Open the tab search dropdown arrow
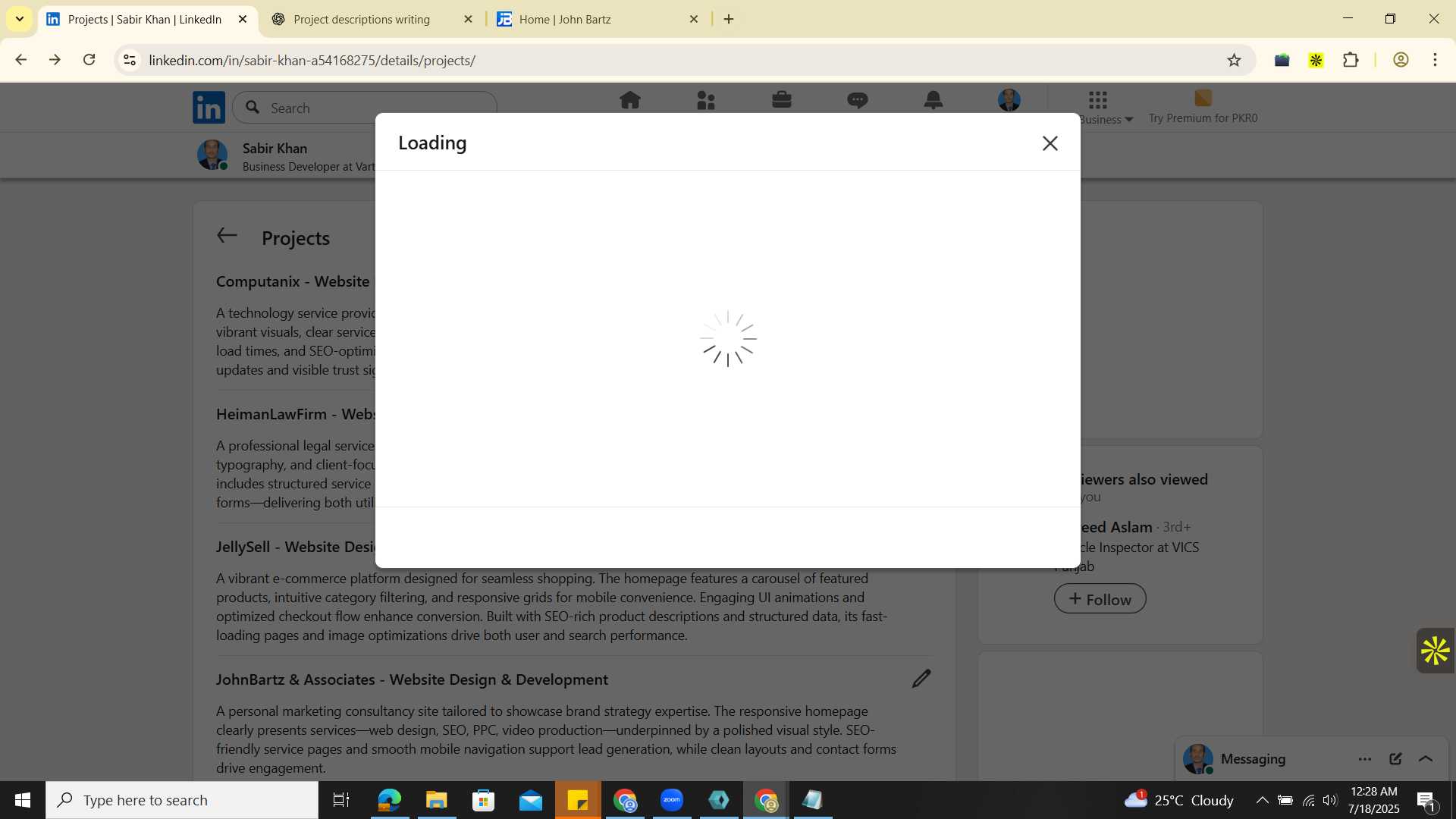 coord(20,19)
